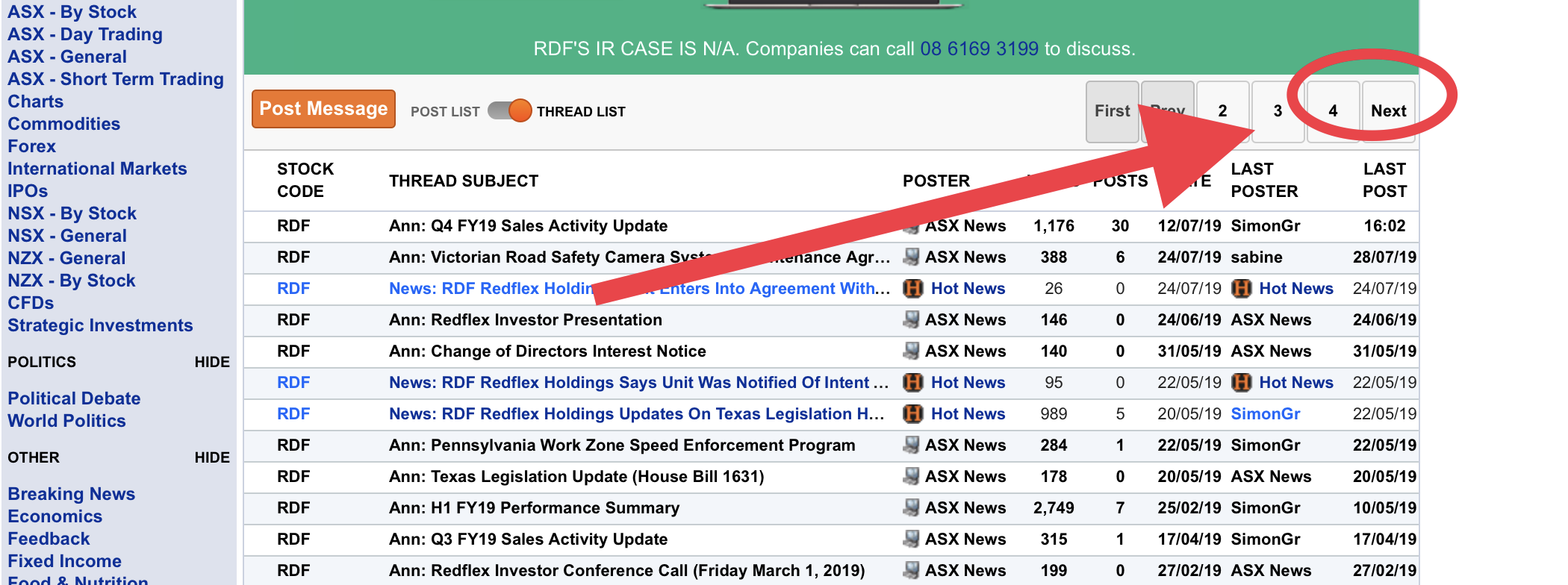Open NZX - General forum
1568x585 pixels.
66,258
